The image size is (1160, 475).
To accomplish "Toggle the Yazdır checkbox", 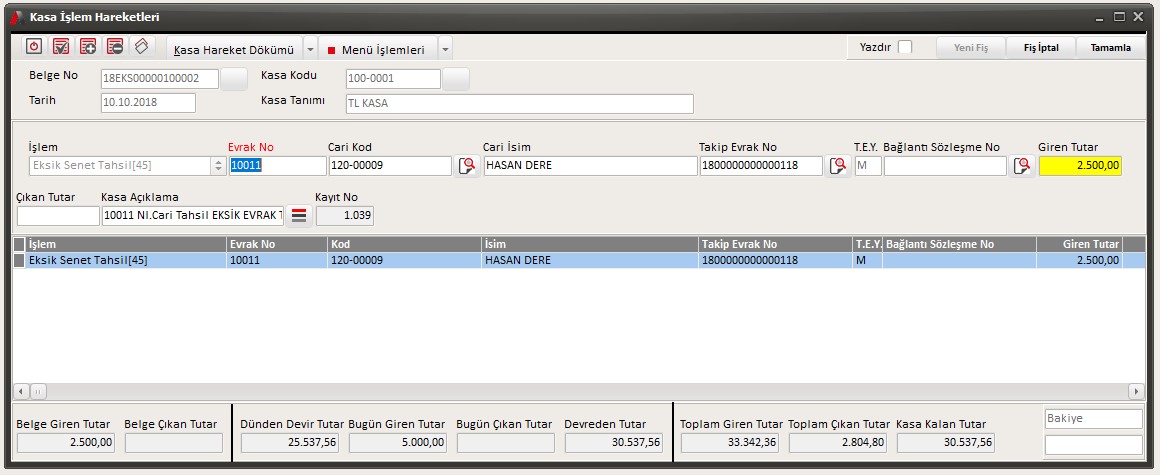I will 905,47.
